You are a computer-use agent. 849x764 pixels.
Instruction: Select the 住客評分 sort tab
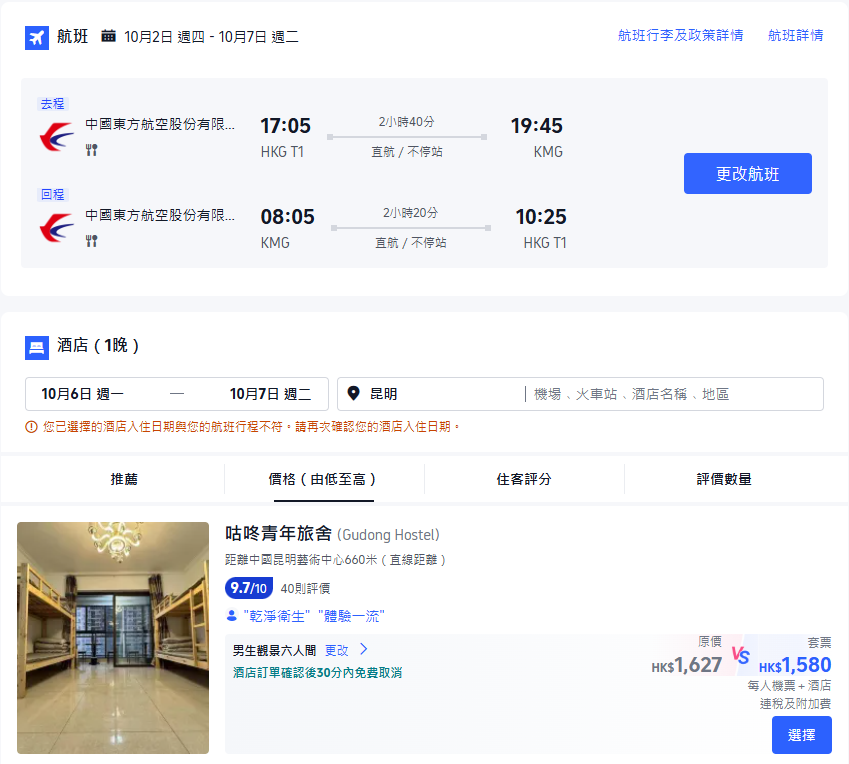click(524, 479)
